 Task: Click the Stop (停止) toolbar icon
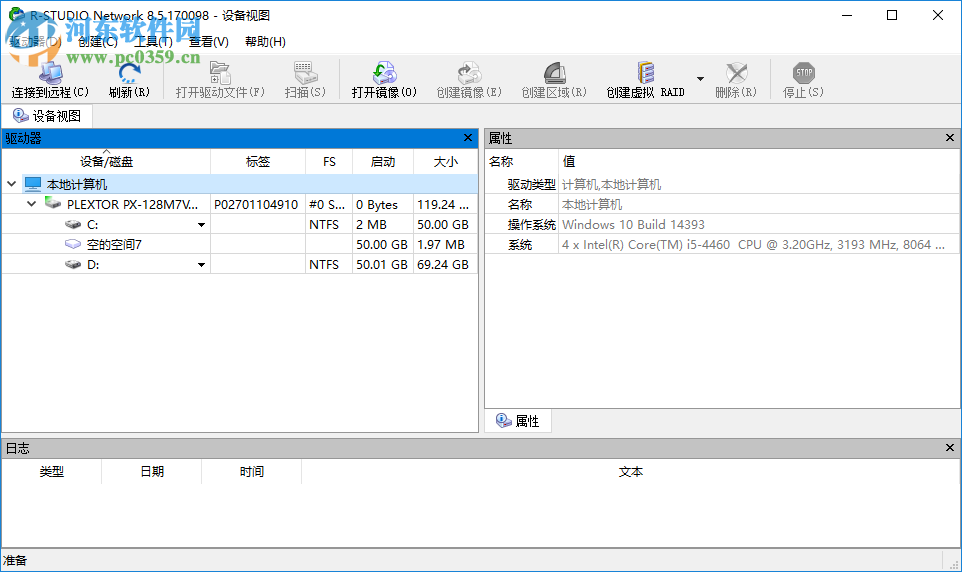pyautogui.click(x=803, y=73)
